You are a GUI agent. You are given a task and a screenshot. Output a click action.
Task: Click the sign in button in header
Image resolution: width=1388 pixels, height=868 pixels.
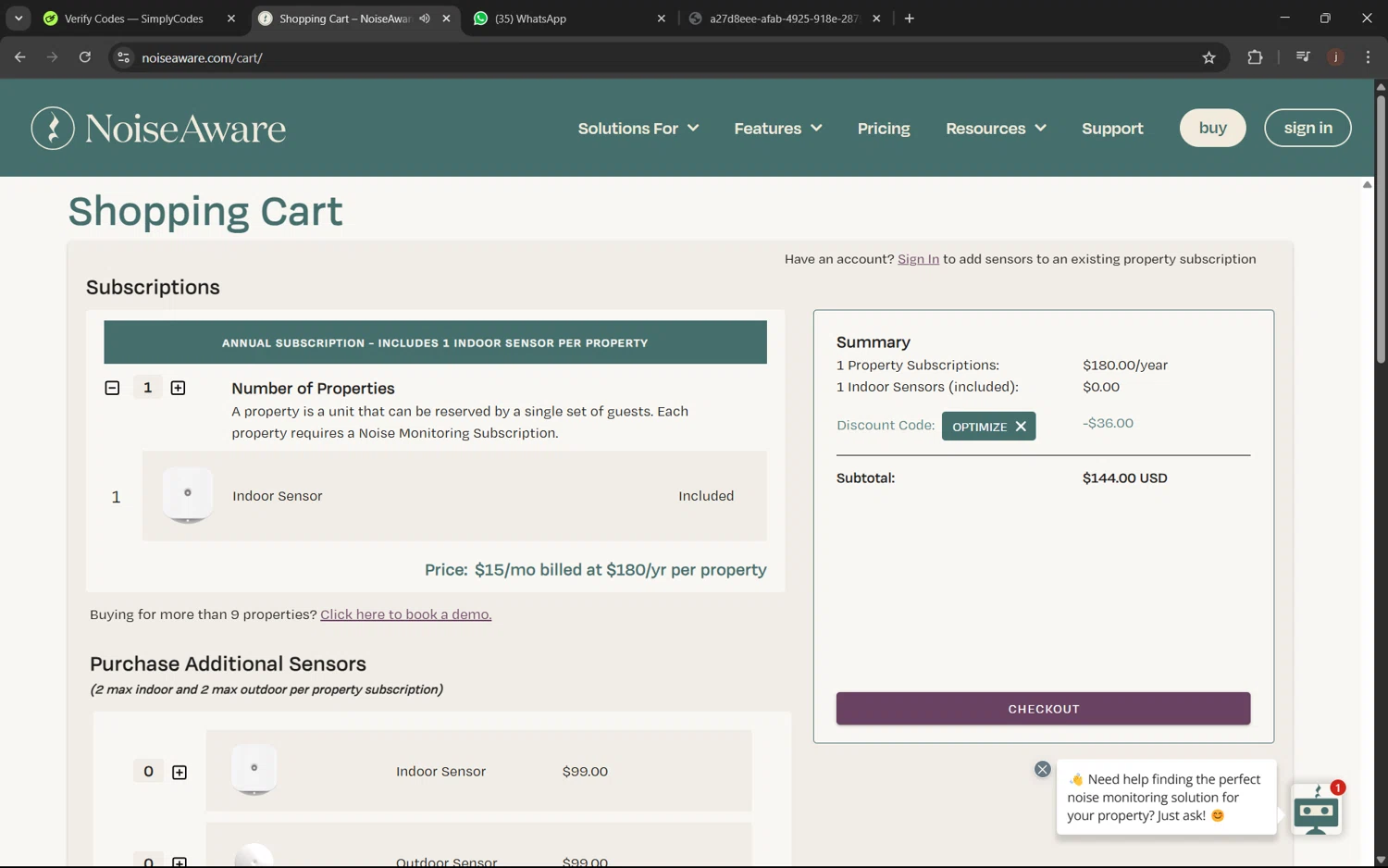[x=1307, y=128]
